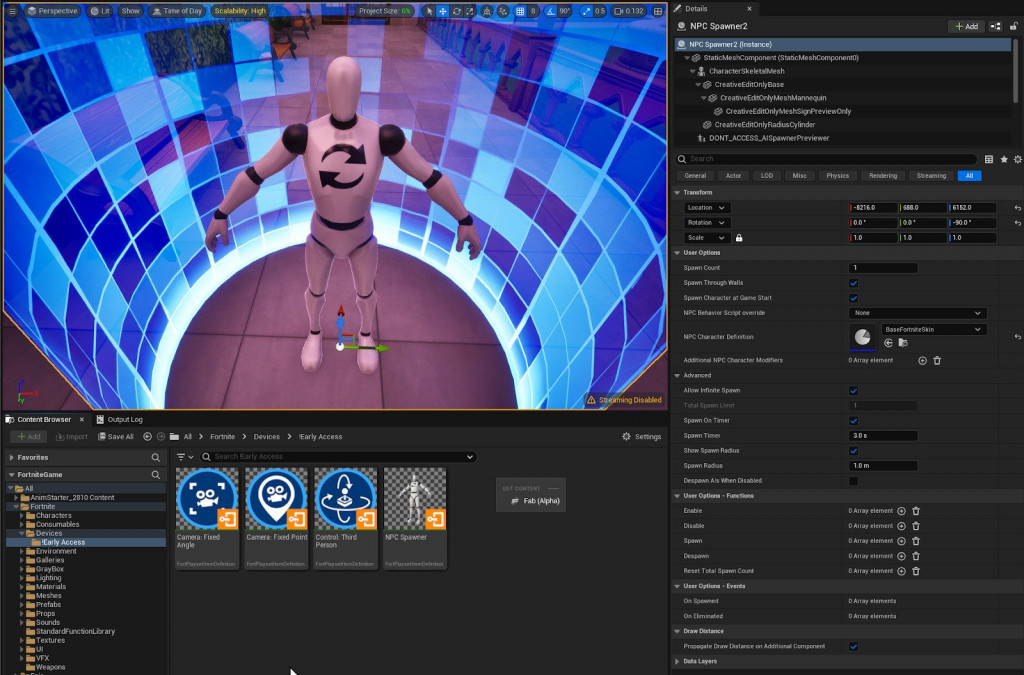Activate the Select mode arrow tool
Screen dimensions: 1024x675
(x=429, y=11)
